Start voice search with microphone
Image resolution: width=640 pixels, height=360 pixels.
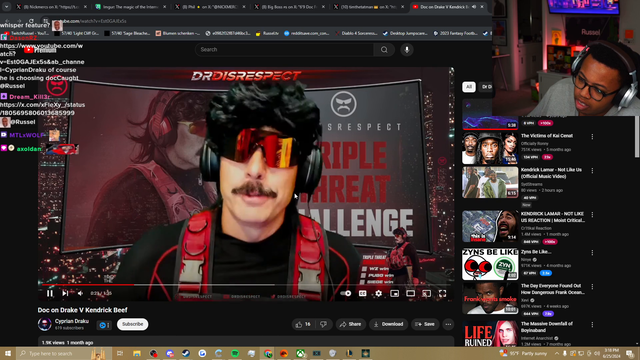407,49
